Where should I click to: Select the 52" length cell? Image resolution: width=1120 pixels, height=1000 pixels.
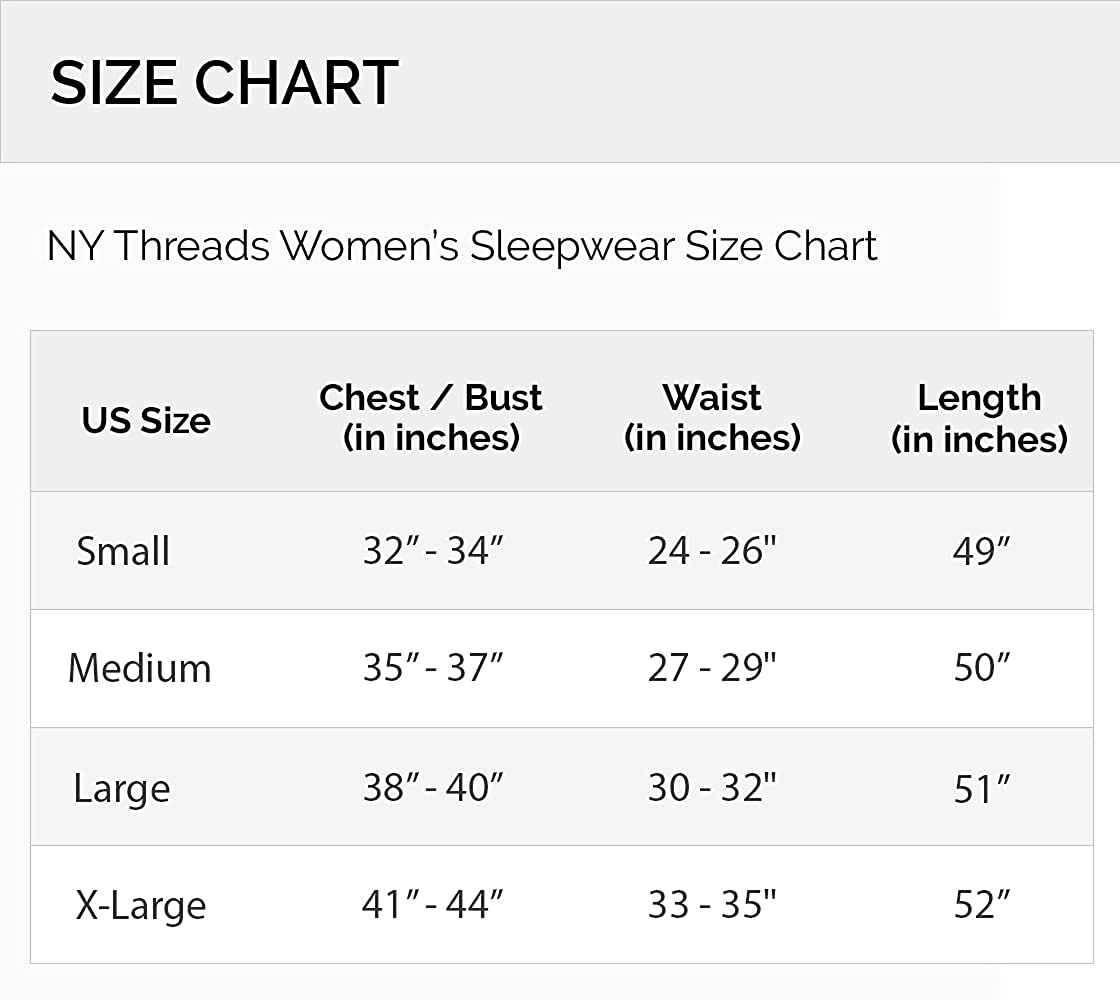click(x=981, y=906)
